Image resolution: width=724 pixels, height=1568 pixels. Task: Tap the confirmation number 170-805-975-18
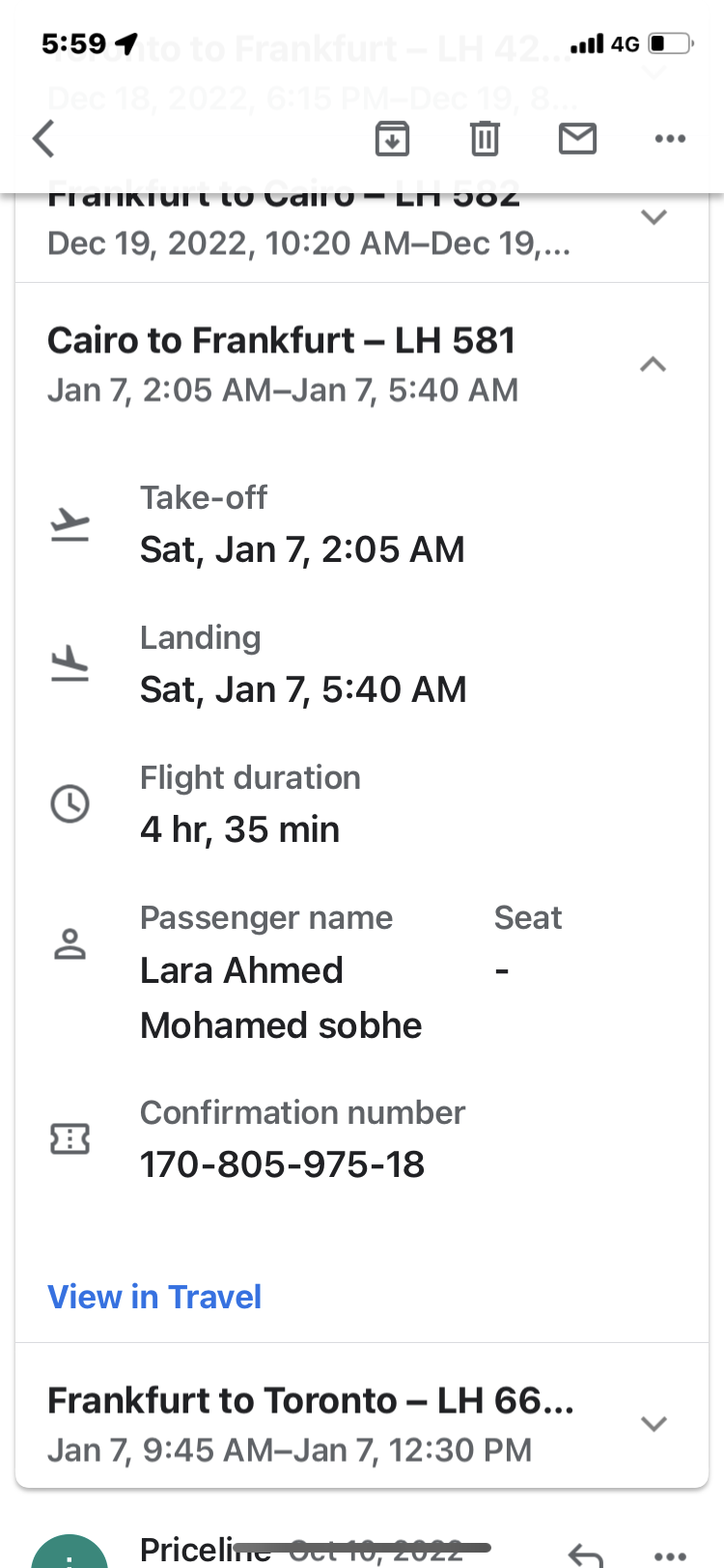282,1164
